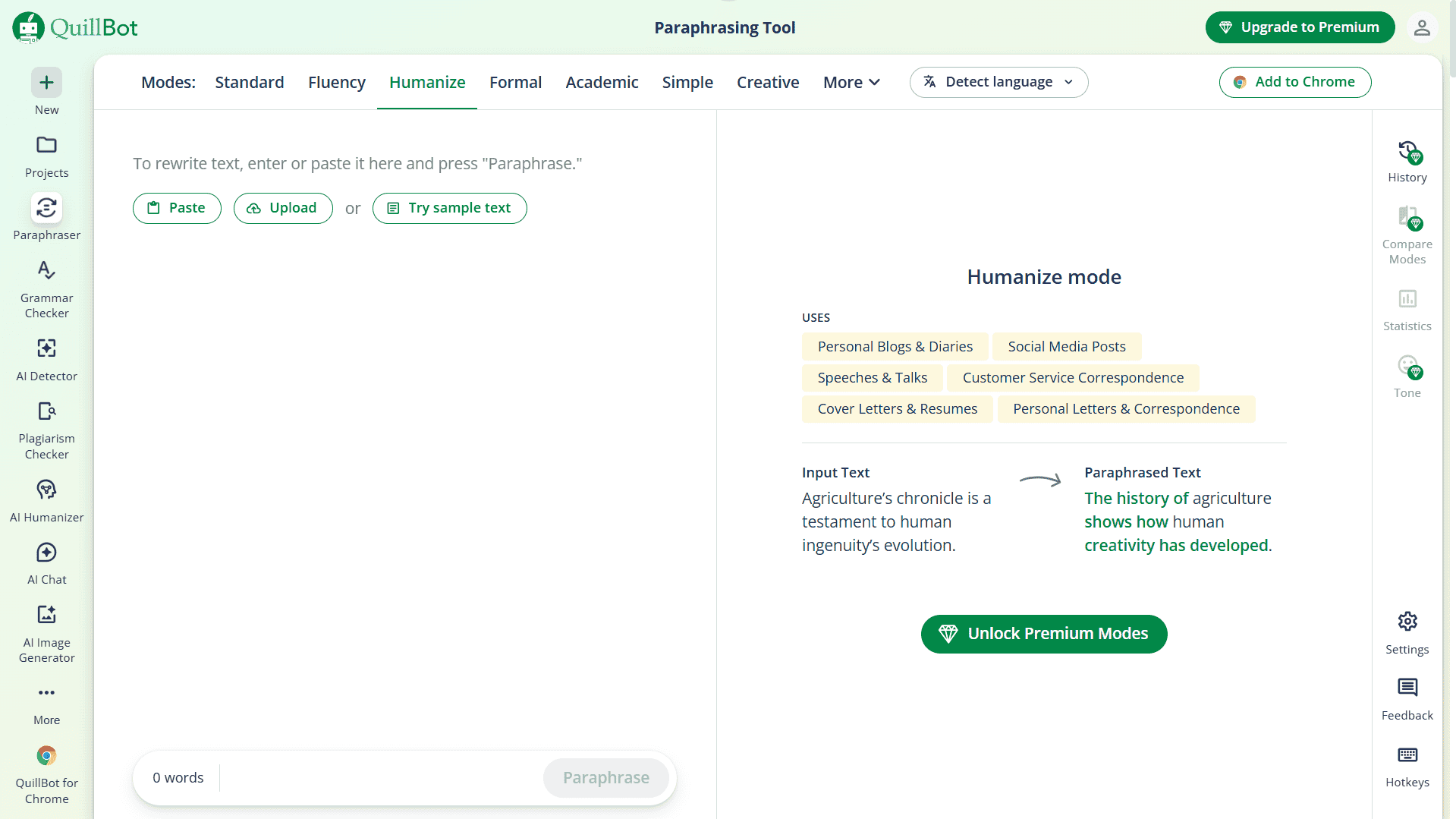The image size is (1456, 819).
Task: Click the '0 words' counter
Action: pos(178,778)
